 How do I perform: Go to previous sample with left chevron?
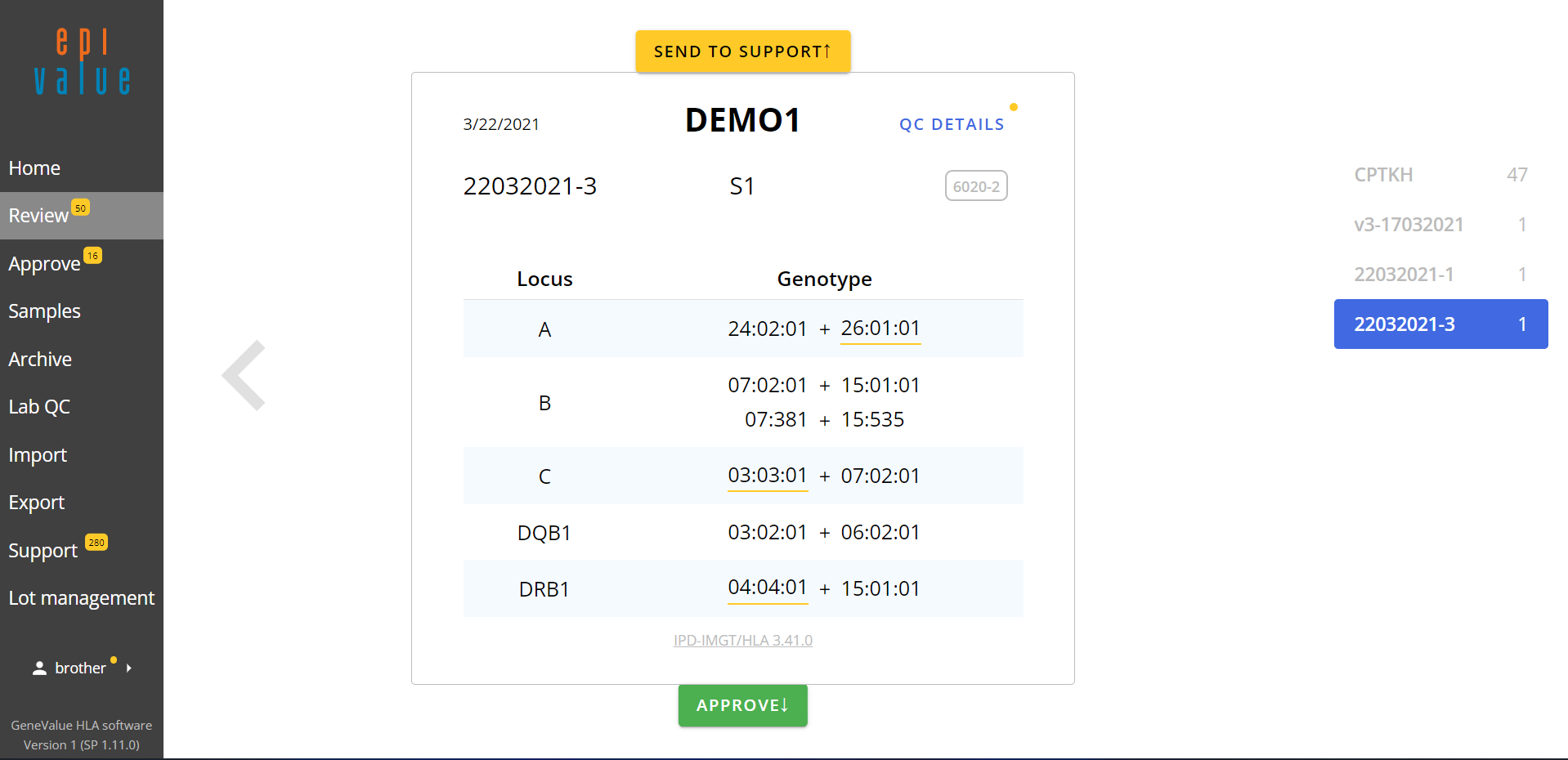coord(244,375)
